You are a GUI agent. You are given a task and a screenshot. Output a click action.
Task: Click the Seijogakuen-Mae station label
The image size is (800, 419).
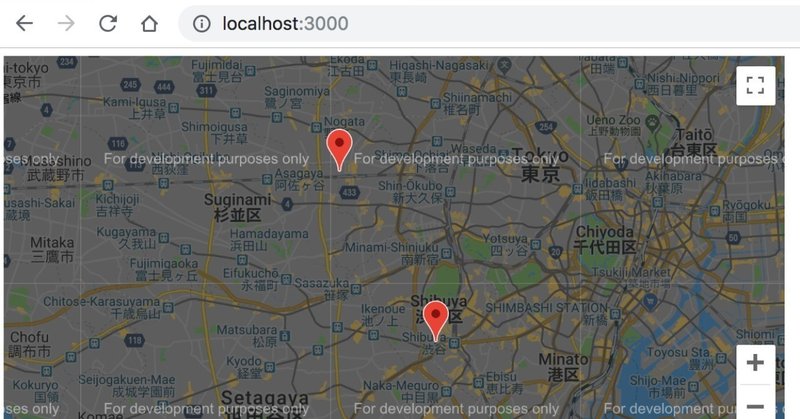tap(127, 385)
